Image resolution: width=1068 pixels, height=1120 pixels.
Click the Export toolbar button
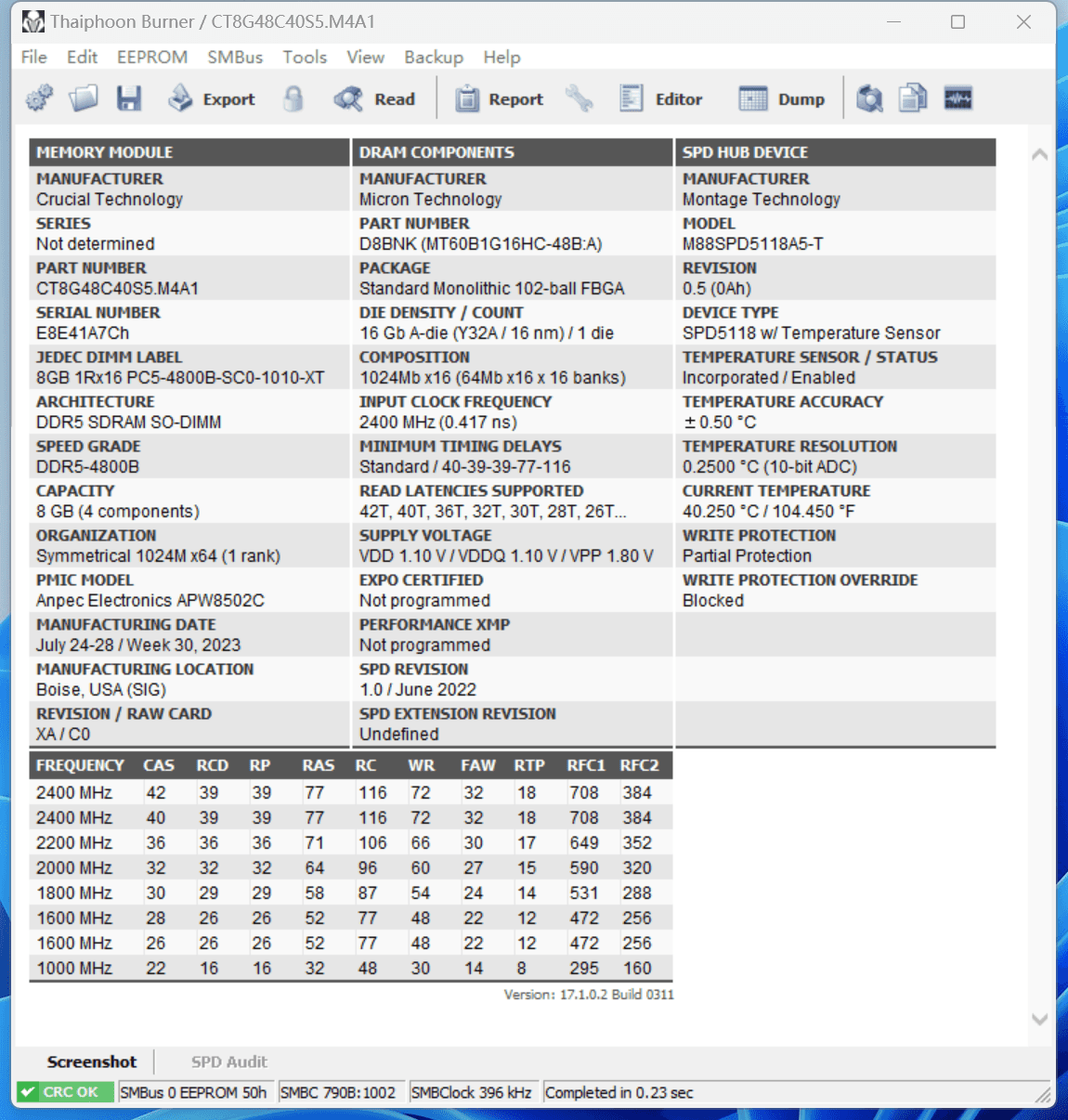[212, 98]
